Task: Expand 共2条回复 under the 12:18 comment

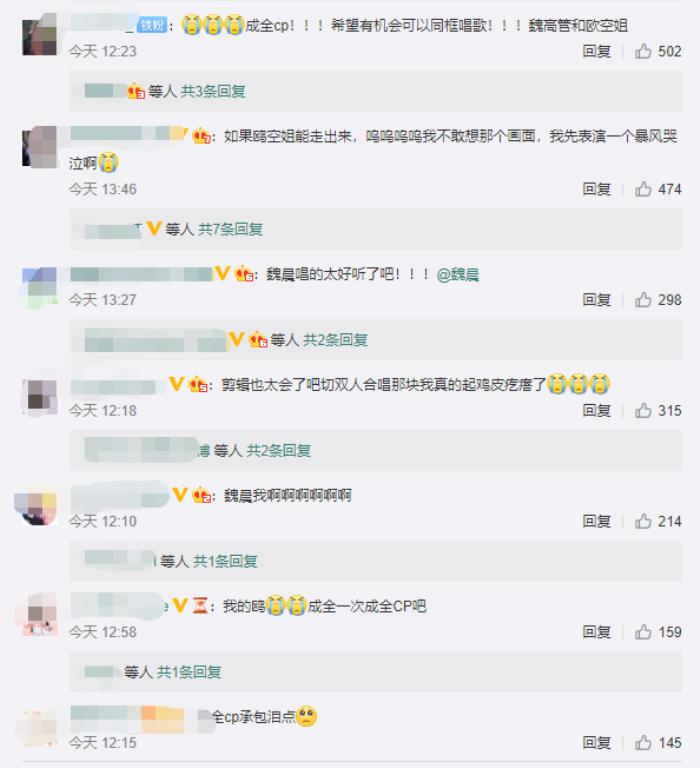Action: [278, 450]
